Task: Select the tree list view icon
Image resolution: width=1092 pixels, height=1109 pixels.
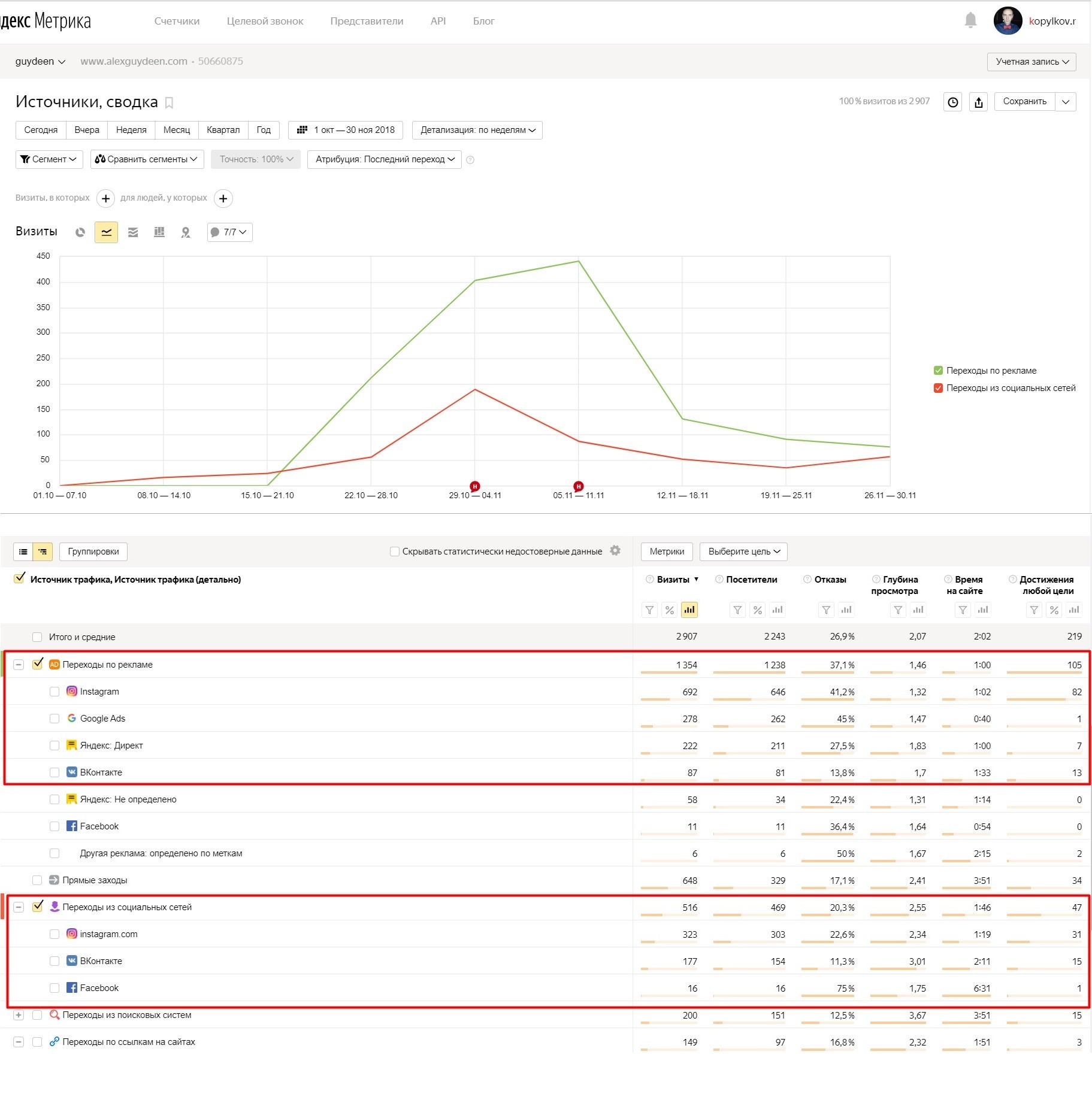Action: pyautogui.click(x=43, y=552)
